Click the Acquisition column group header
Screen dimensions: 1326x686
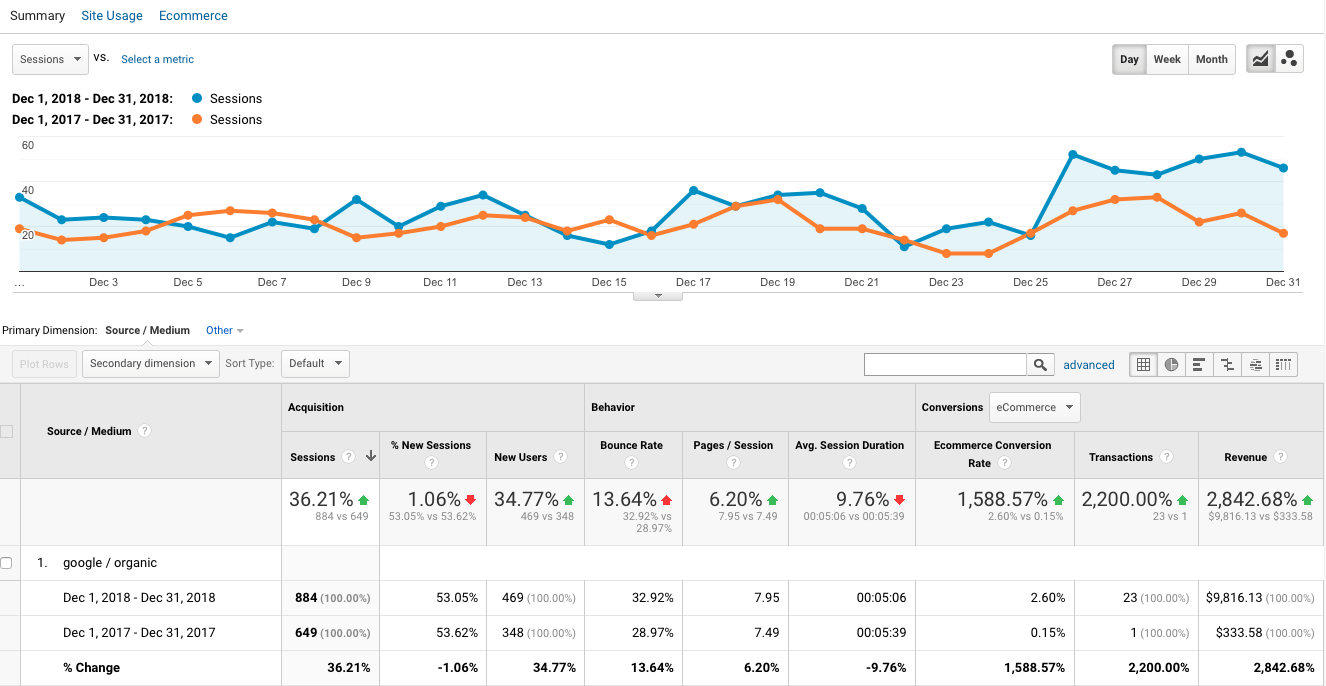click(316, 407)
